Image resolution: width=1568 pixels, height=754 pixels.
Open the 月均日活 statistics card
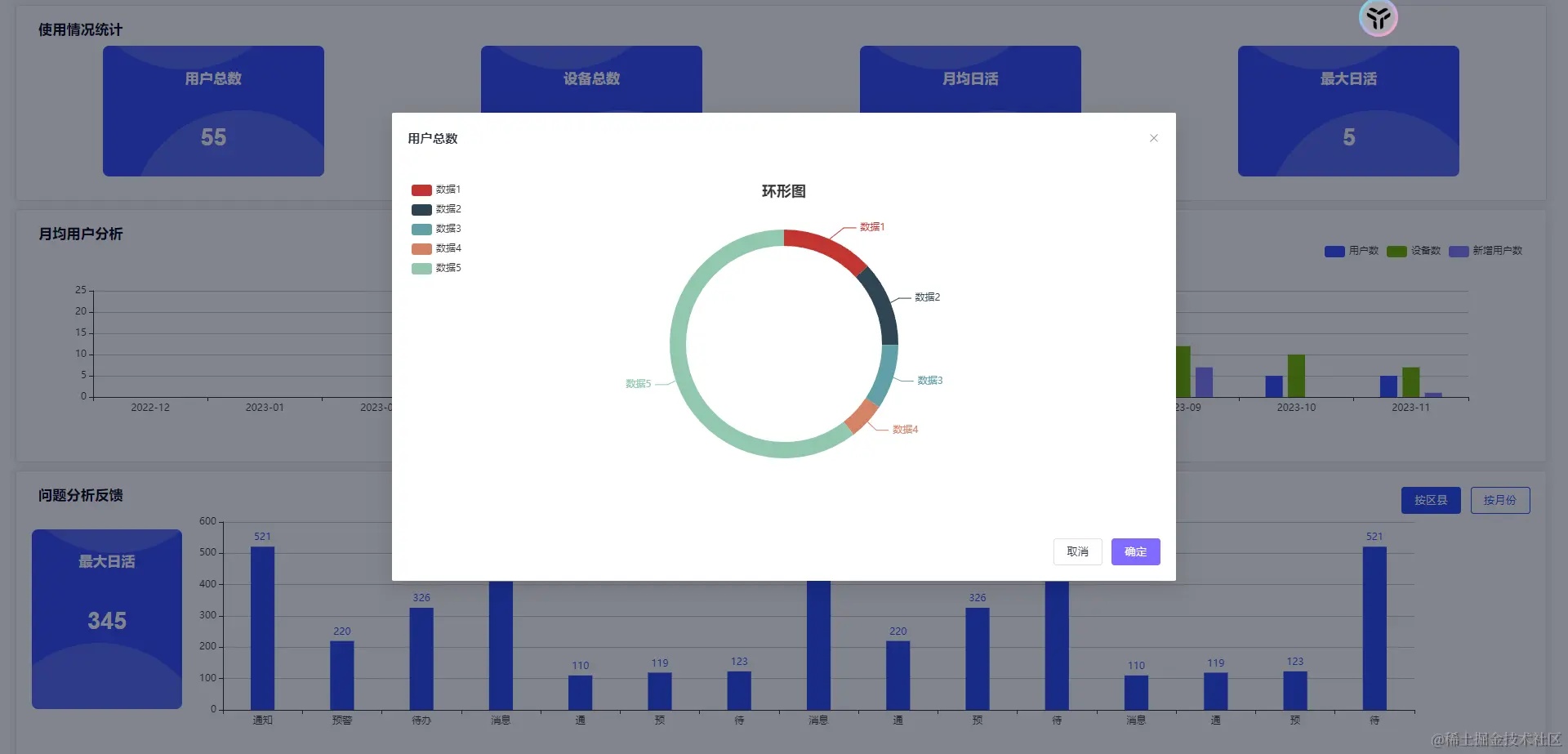click(970, 79)
